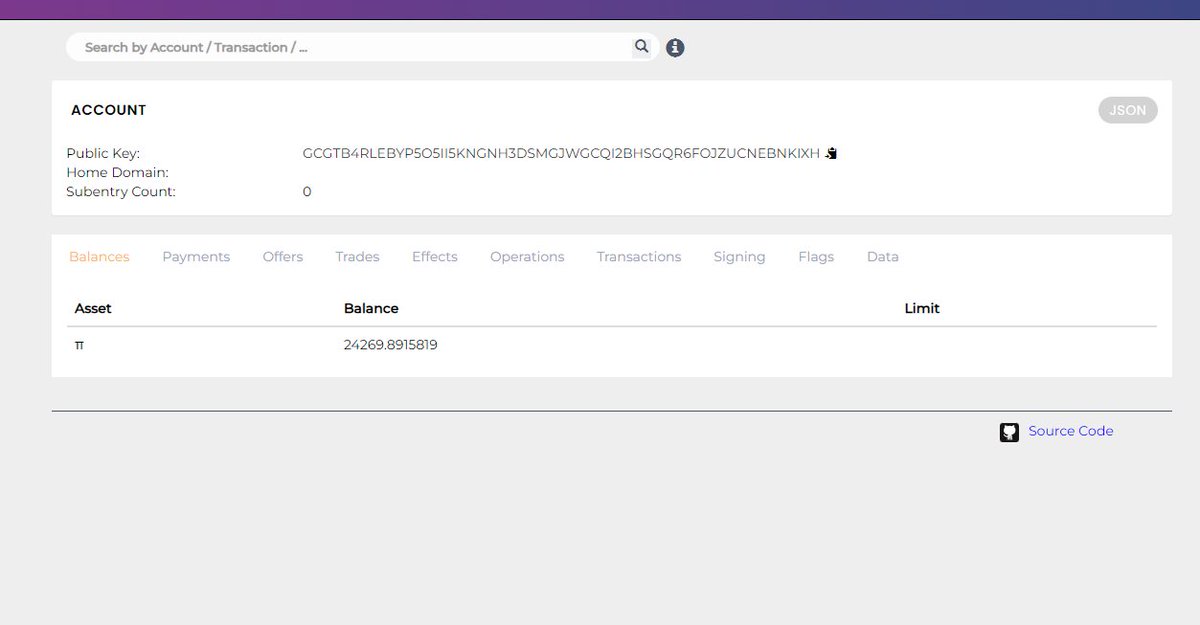Click the Balance column header
Screen dimensions: 1200x625
pyautogui.click(x=371, y=308)
